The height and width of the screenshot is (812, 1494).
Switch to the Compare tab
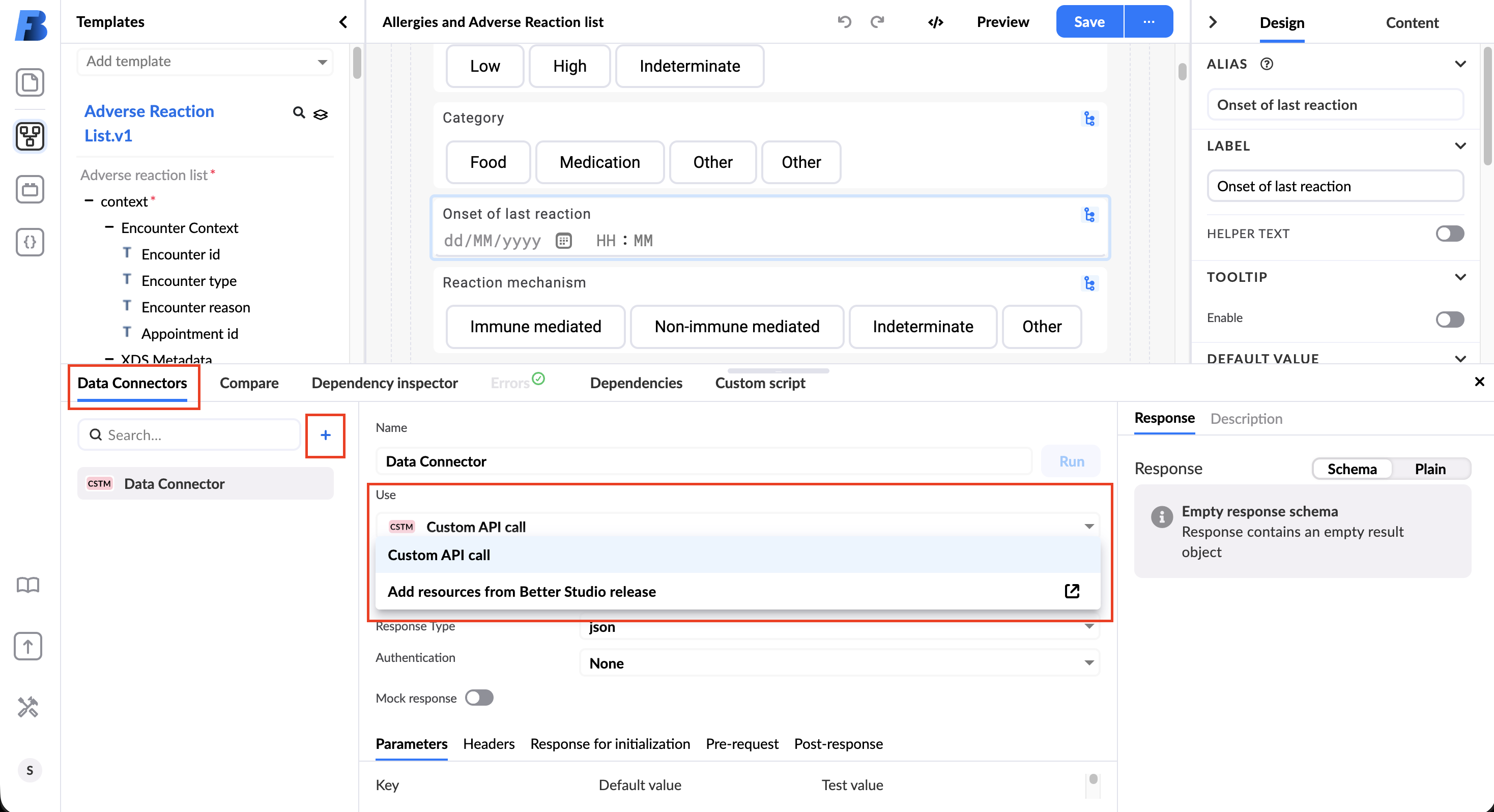(x=249, y=383)
